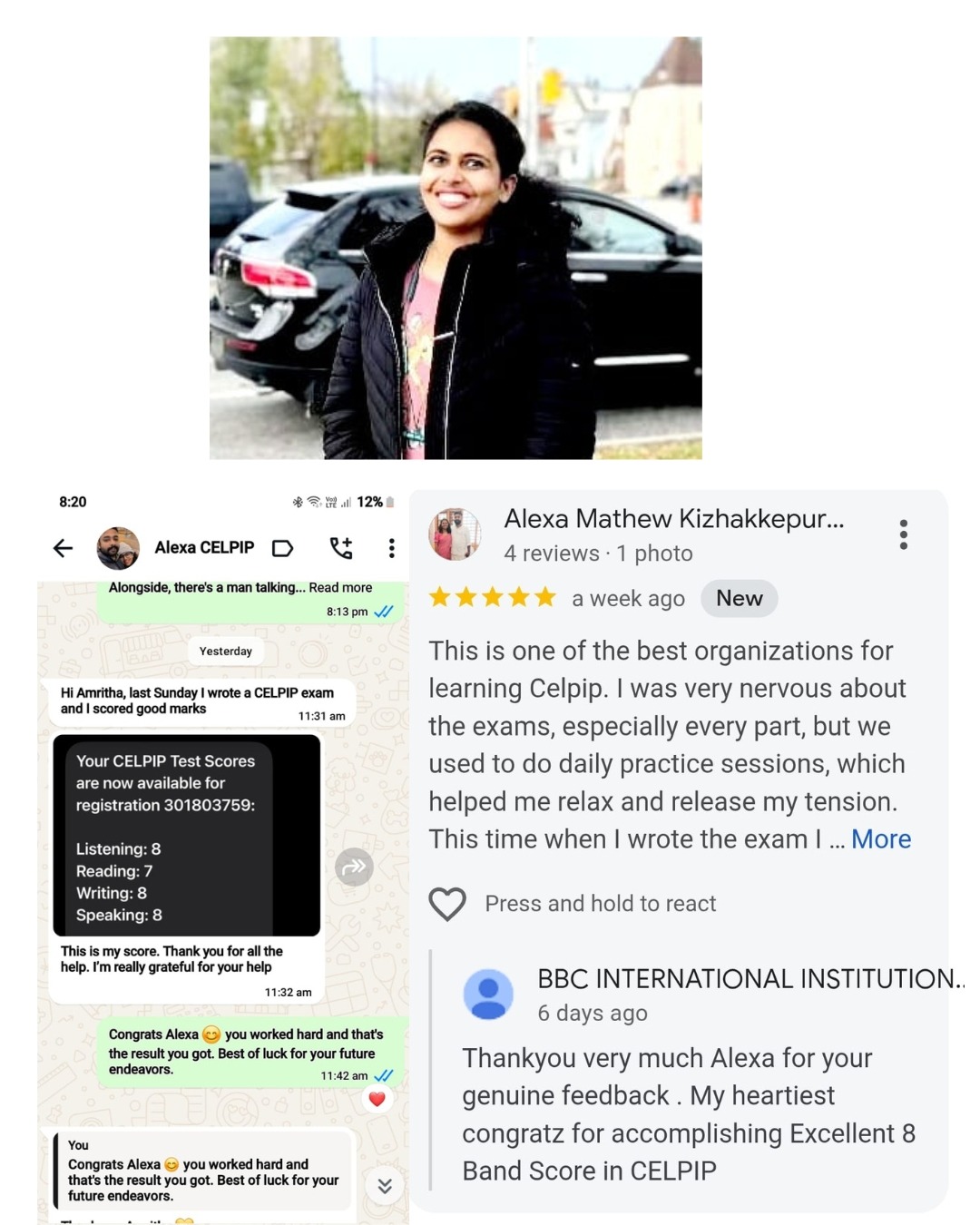Screen dimensions: 980x1225
Task: Open the chat three-dot overflow menu
Action: tap(391, 548)
